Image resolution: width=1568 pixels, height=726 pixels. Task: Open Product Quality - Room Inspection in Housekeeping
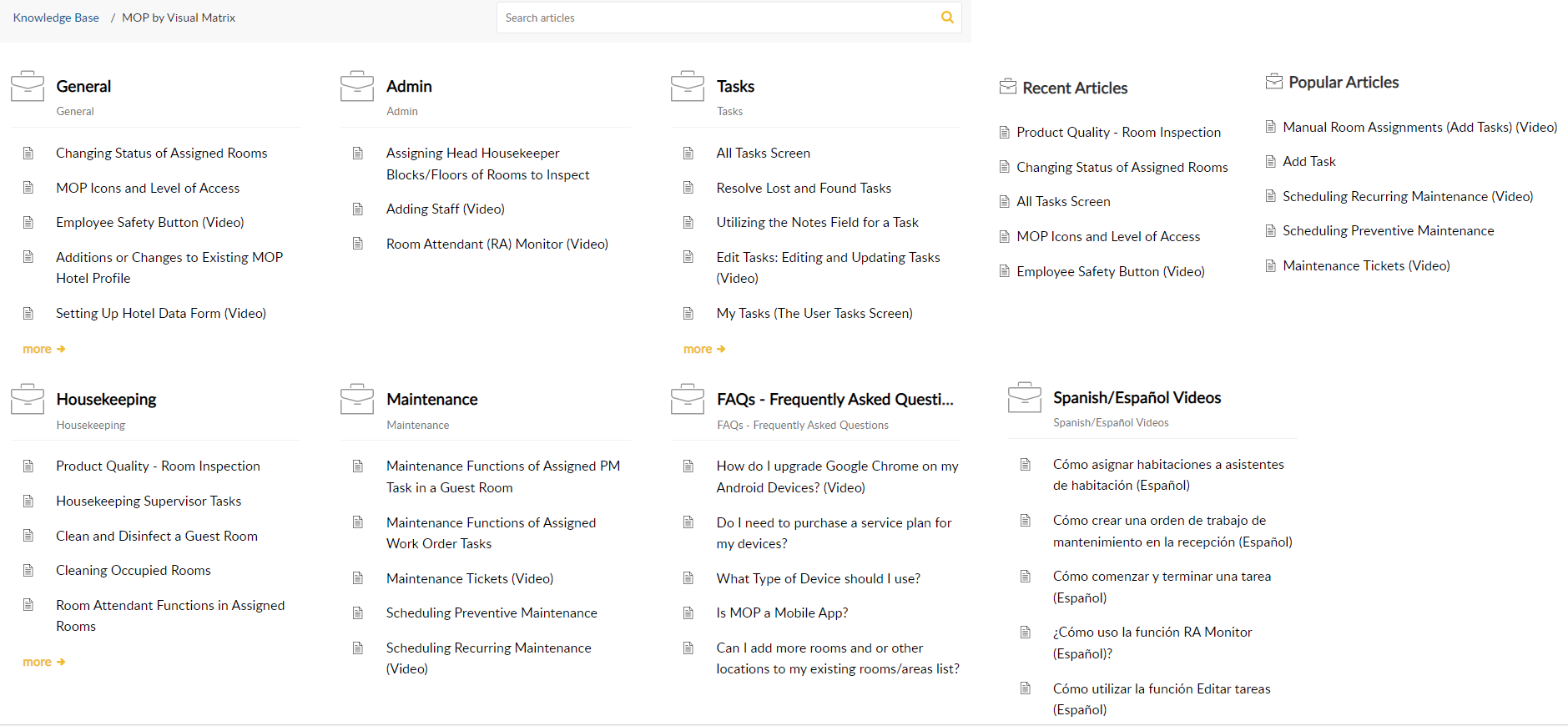159,466
